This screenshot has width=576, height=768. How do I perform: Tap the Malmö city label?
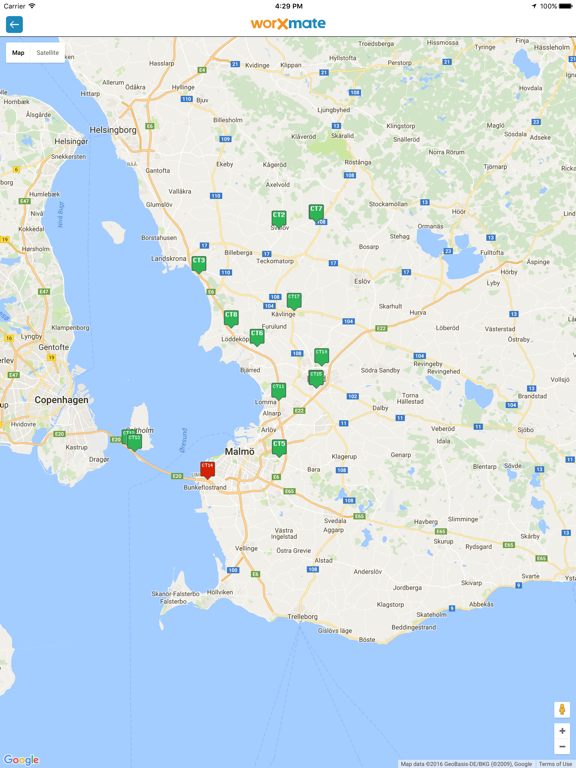tap(240, 452)
